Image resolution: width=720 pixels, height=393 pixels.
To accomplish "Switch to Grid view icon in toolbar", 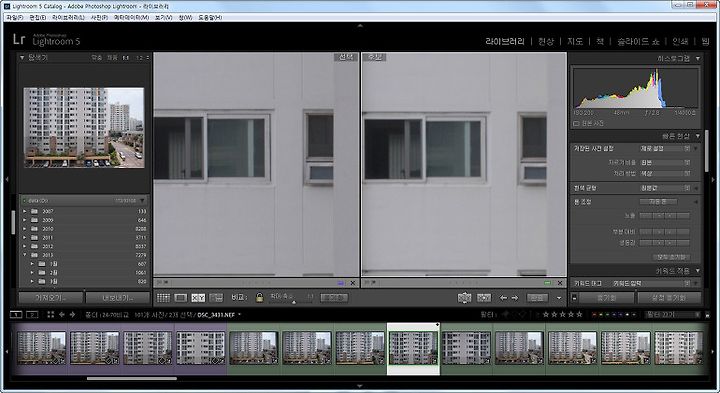I will [163, 298].
